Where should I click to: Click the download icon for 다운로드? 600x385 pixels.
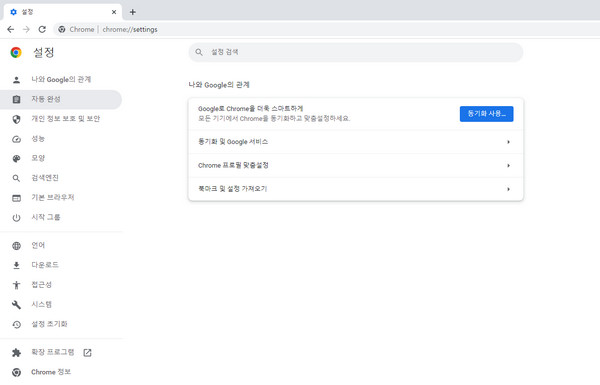click(16, 265)
